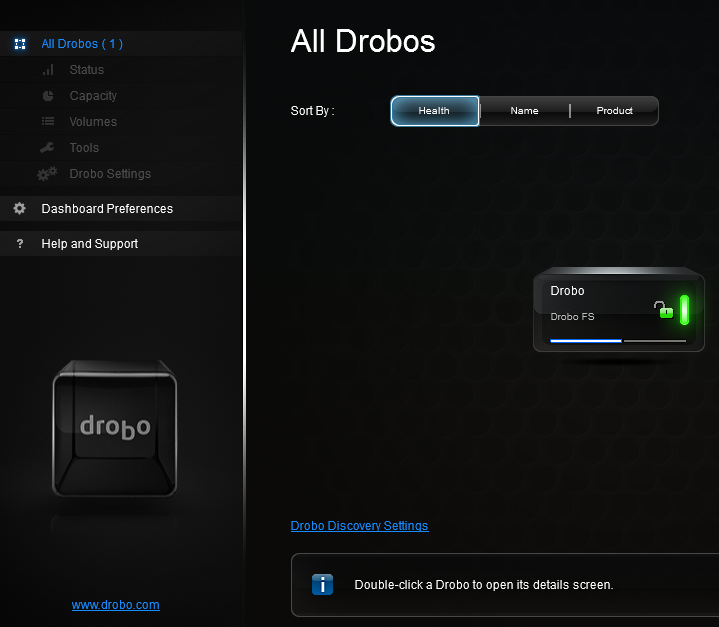719x627 pixels.
Task: Open Help and Support
Action: point(121,244)
